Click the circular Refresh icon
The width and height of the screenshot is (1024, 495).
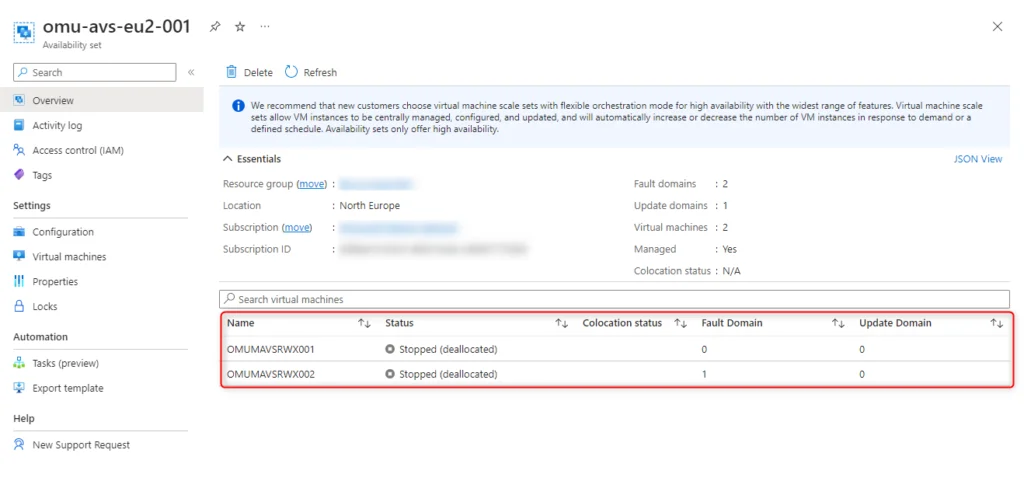click(291, 72)
